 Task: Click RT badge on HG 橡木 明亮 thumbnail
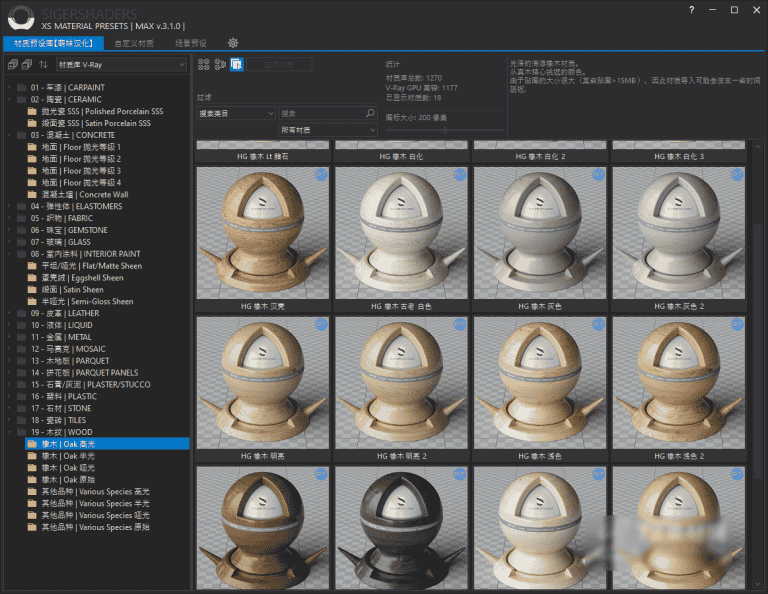coord(321,324)
